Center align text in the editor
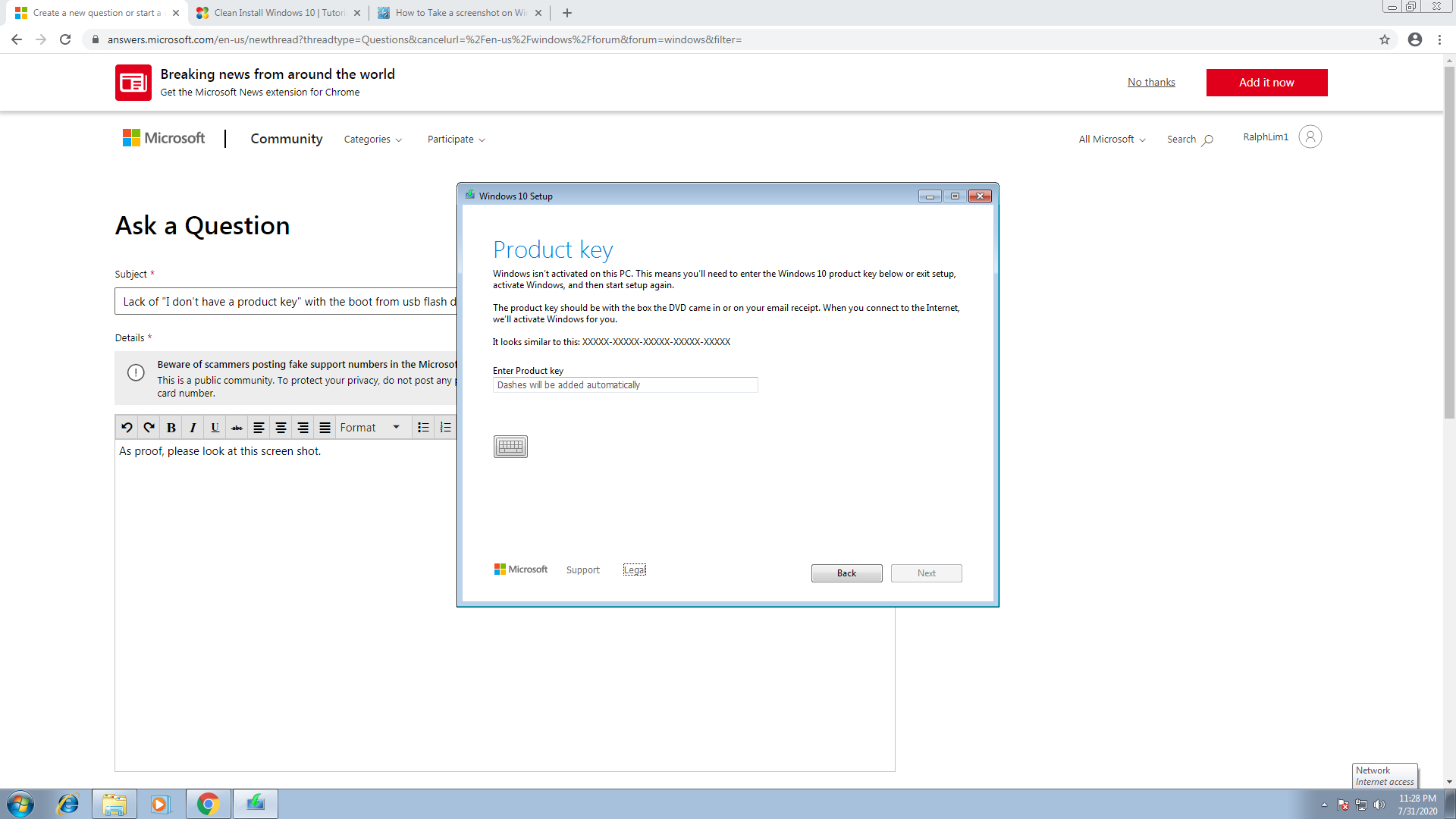Image resolution: width=1456 pixels, height=819 pixels. (x=281, y=428)
